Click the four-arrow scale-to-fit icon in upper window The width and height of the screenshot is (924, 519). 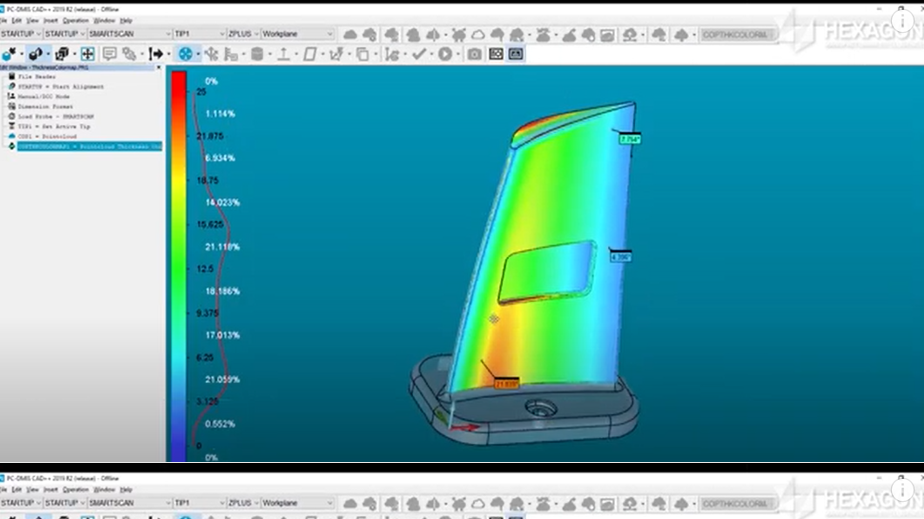click(x=87, y=54)
